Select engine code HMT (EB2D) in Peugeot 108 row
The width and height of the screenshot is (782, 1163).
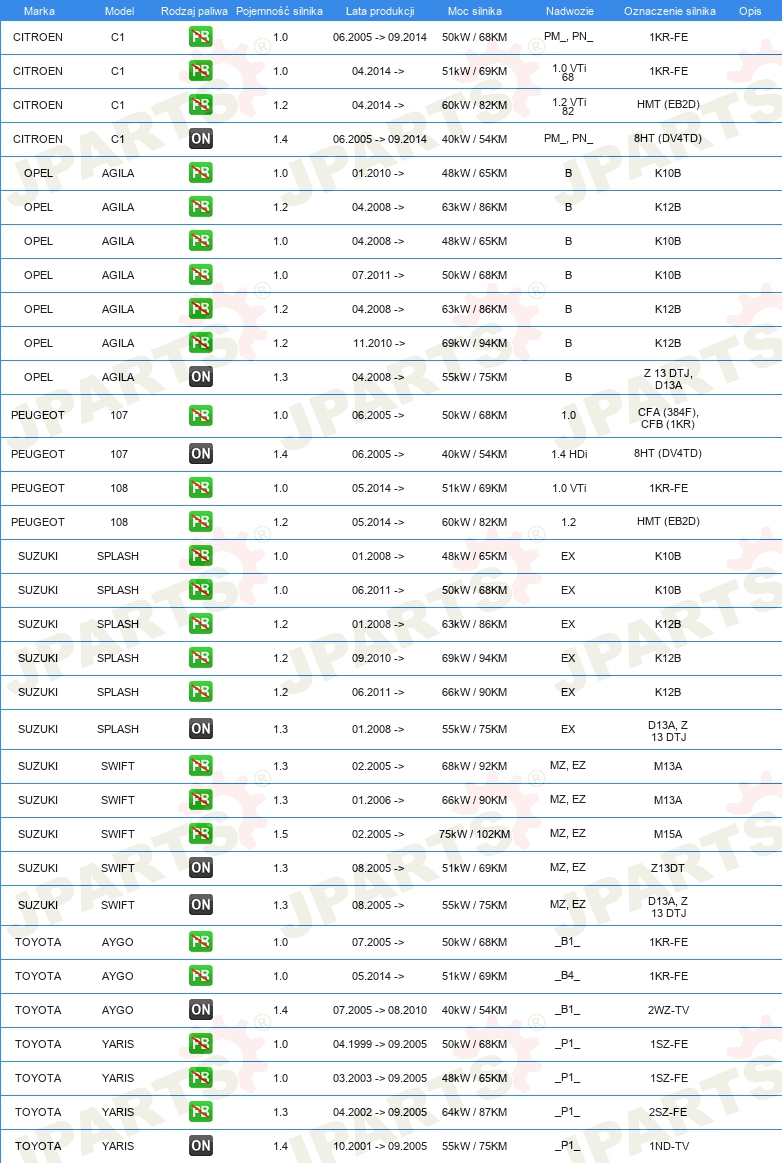(x=668, y=521)
